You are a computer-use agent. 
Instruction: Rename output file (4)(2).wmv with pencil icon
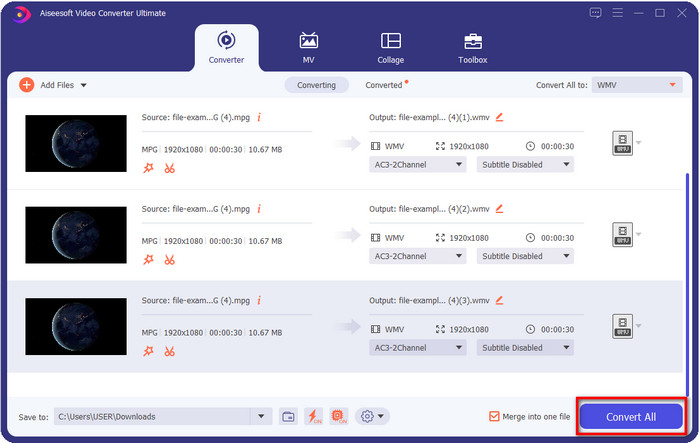tap(500, 209)
